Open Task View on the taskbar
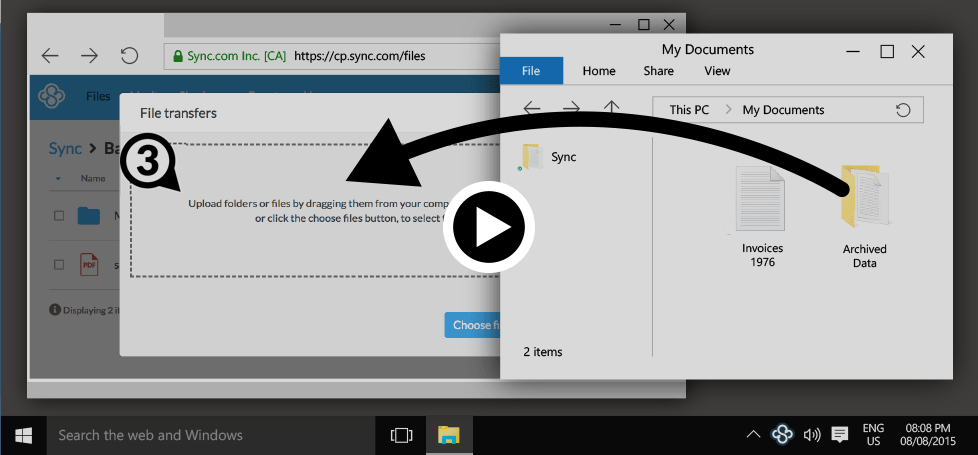The image size is (978, 455). pyautogui.click(x=401, y=435)
